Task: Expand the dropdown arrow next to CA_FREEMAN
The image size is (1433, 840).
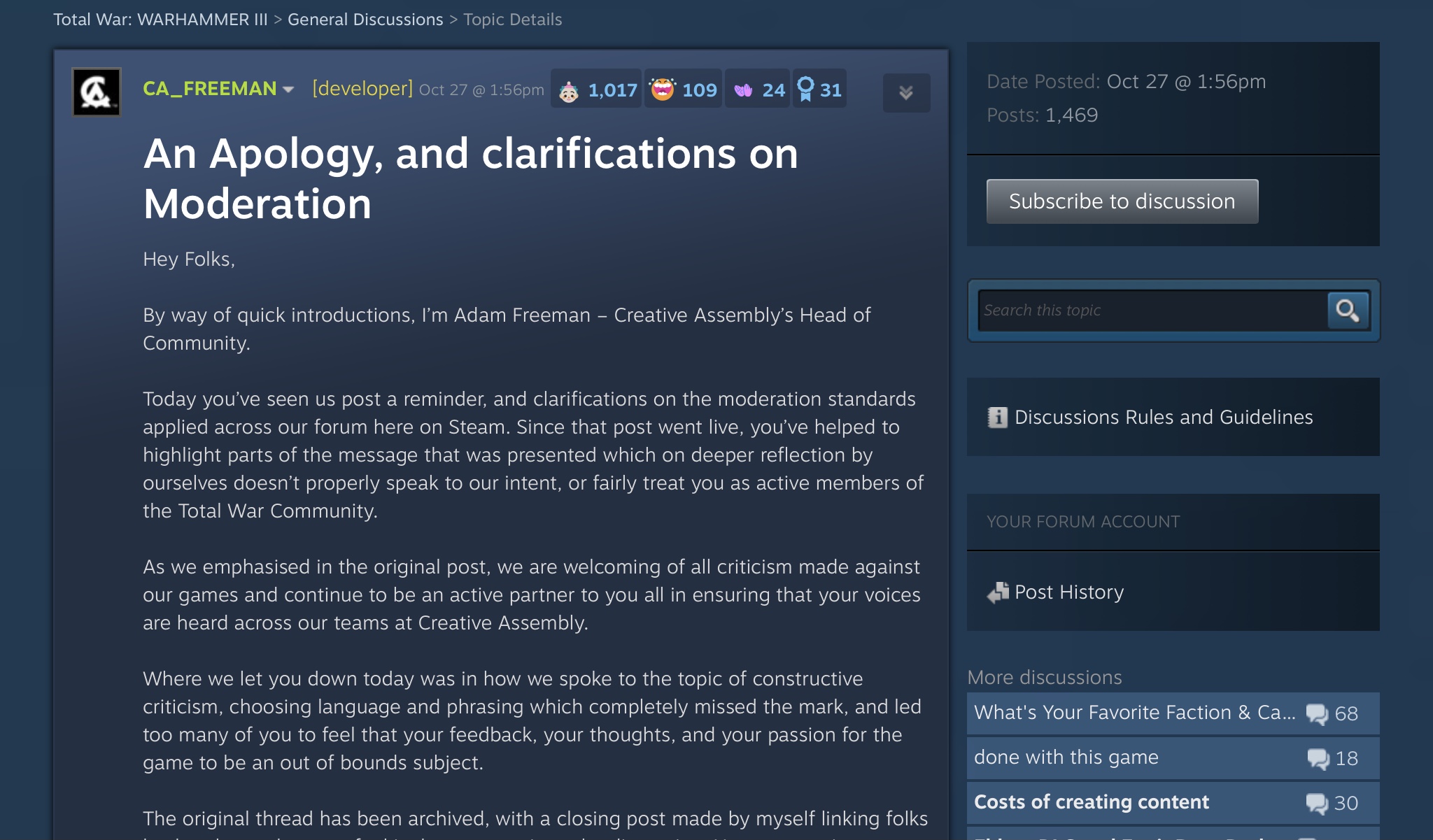Action: (x=288, y=90)
